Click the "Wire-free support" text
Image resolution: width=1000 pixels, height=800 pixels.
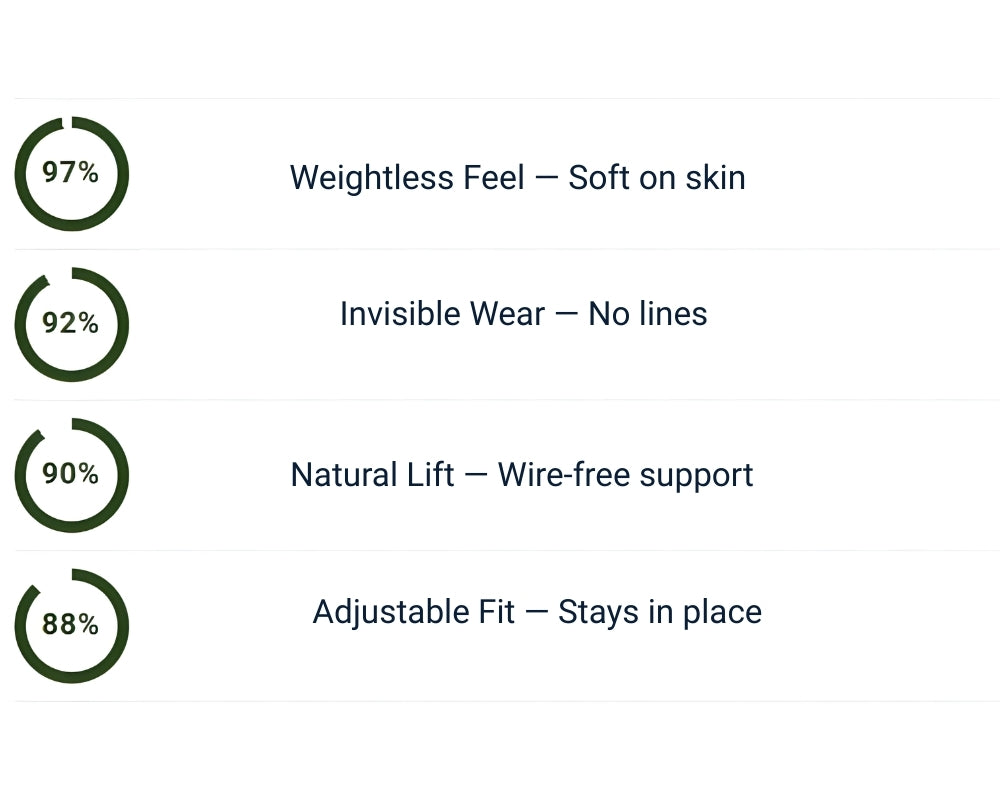tap(626, 474)
